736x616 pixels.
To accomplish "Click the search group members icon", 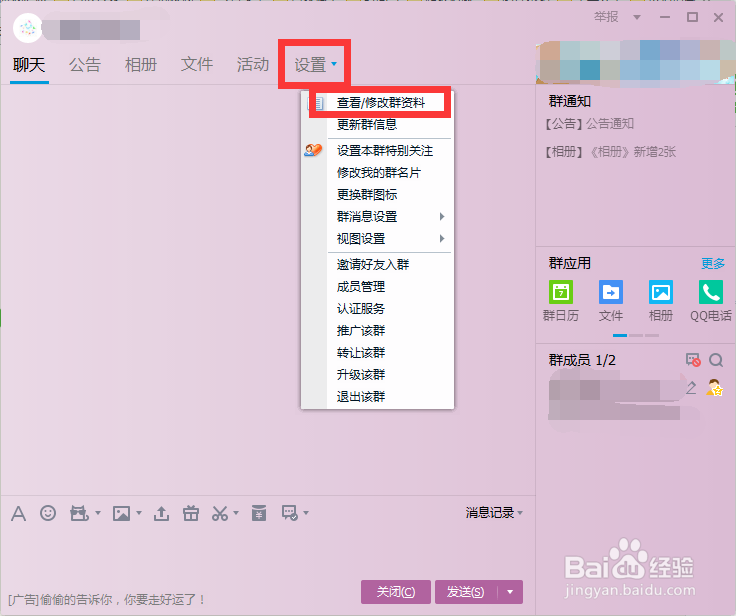I will click(x=716, y=360).
